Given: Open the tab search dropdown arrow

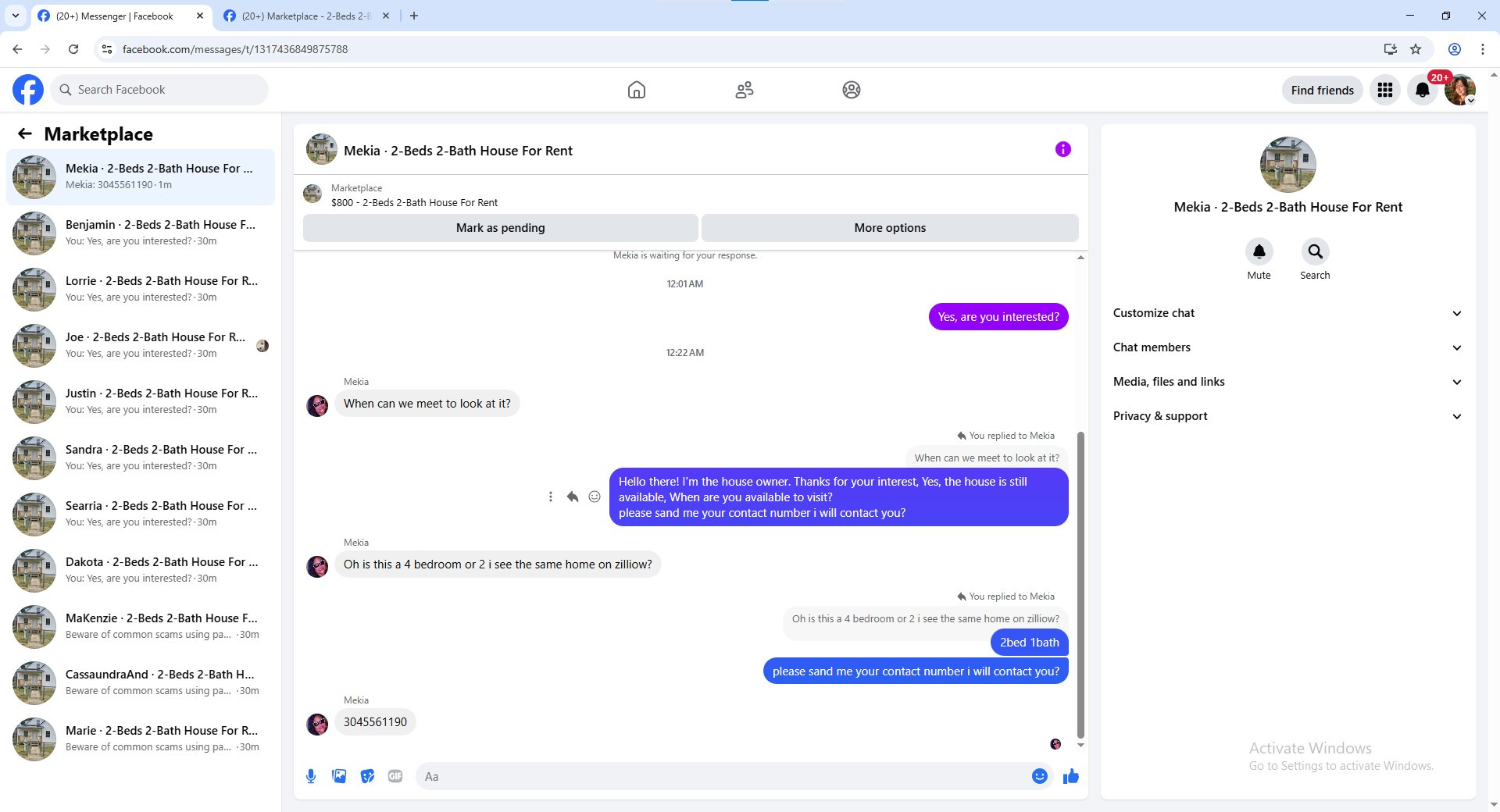Looking at the screenshot, I should tap(16, 16).
